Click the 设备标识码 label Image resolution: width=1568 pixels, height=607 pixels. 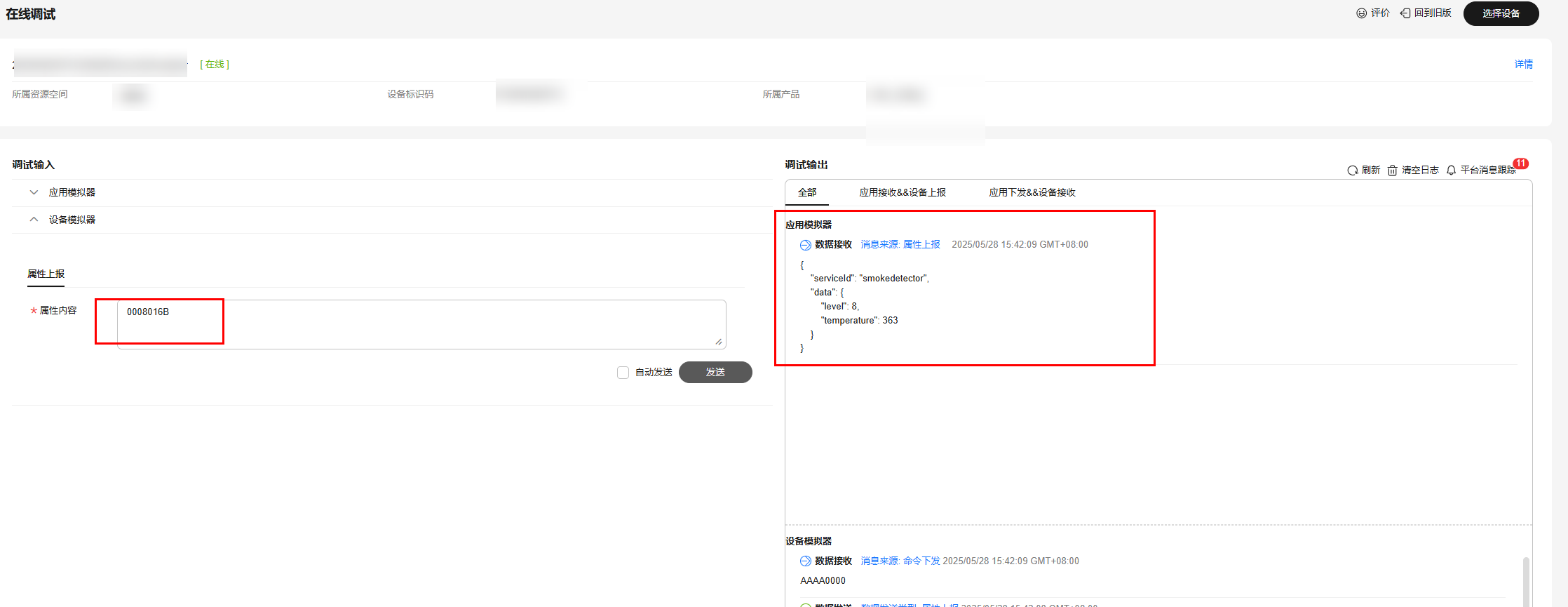(x=410, y=94)
